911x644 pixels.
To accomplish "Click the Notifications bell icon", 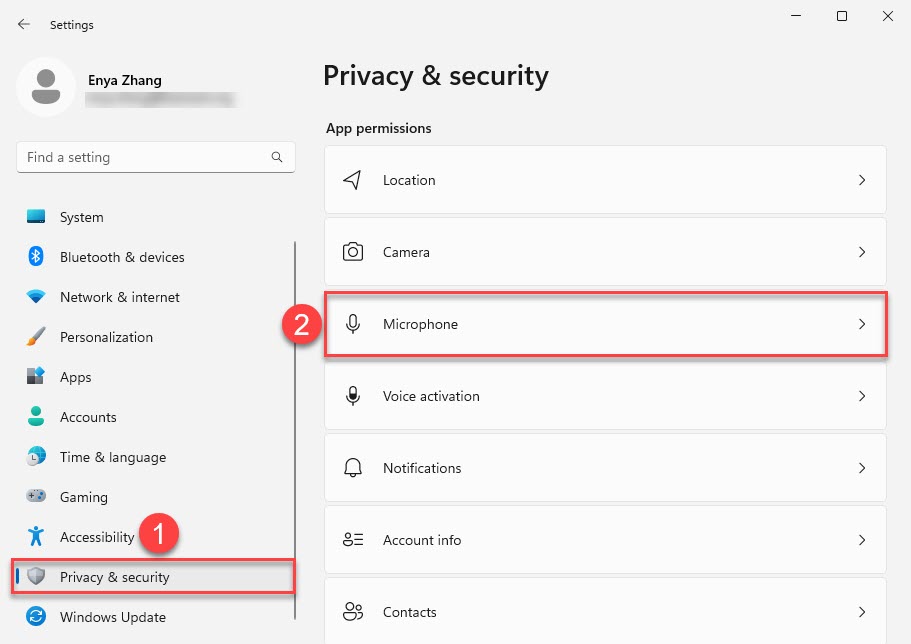I will tap(352, 468).
